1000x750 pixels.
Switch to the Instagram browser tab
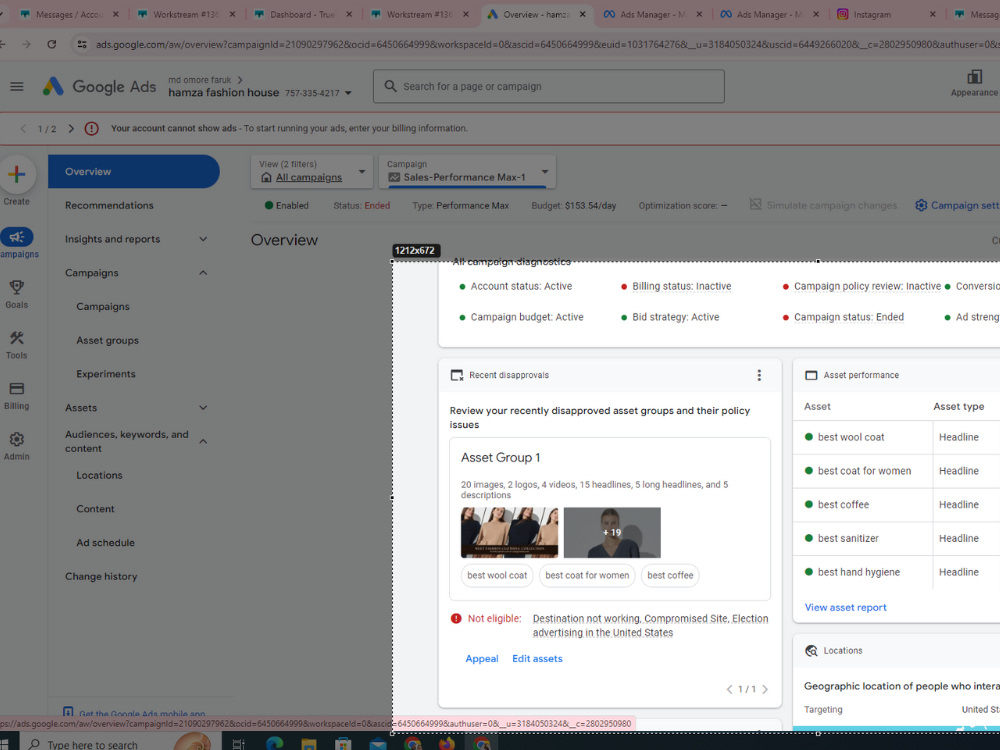pos(885,14)
